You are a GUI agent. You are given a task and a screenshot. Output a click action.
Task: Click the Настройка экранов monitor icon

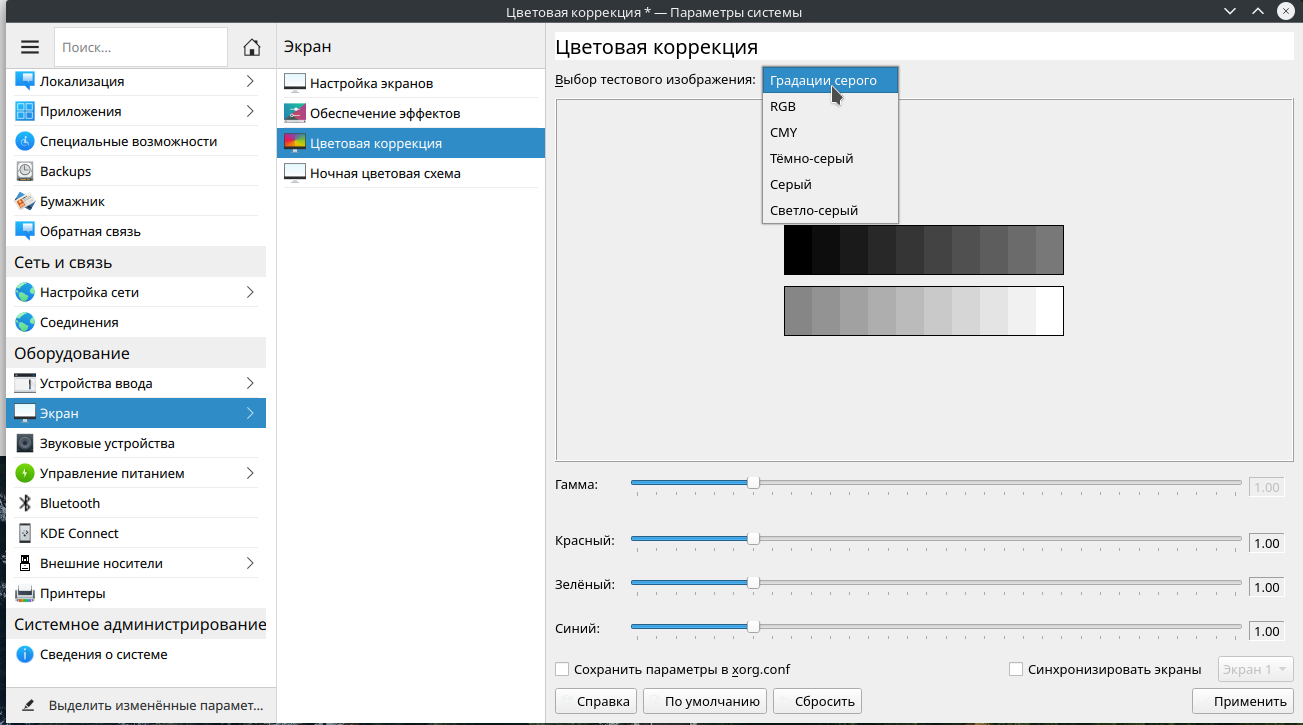295,83
